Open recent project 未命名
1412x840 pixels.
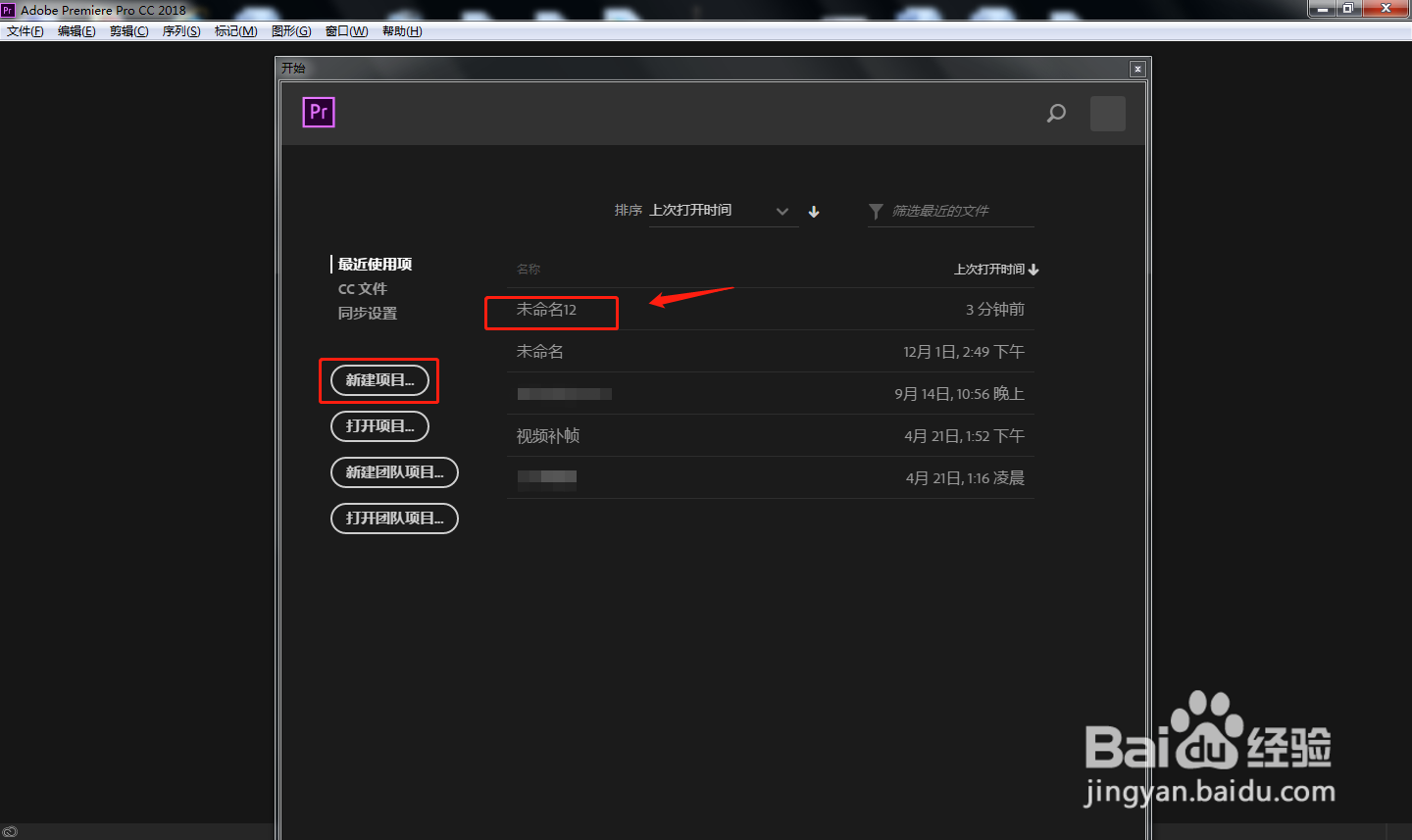pos(771,352)
